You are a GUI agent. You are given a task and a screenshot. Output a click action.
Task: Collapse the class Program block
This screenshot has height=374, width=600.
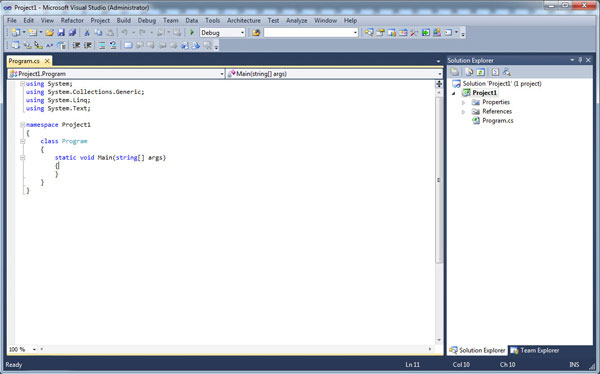[22, 141]
